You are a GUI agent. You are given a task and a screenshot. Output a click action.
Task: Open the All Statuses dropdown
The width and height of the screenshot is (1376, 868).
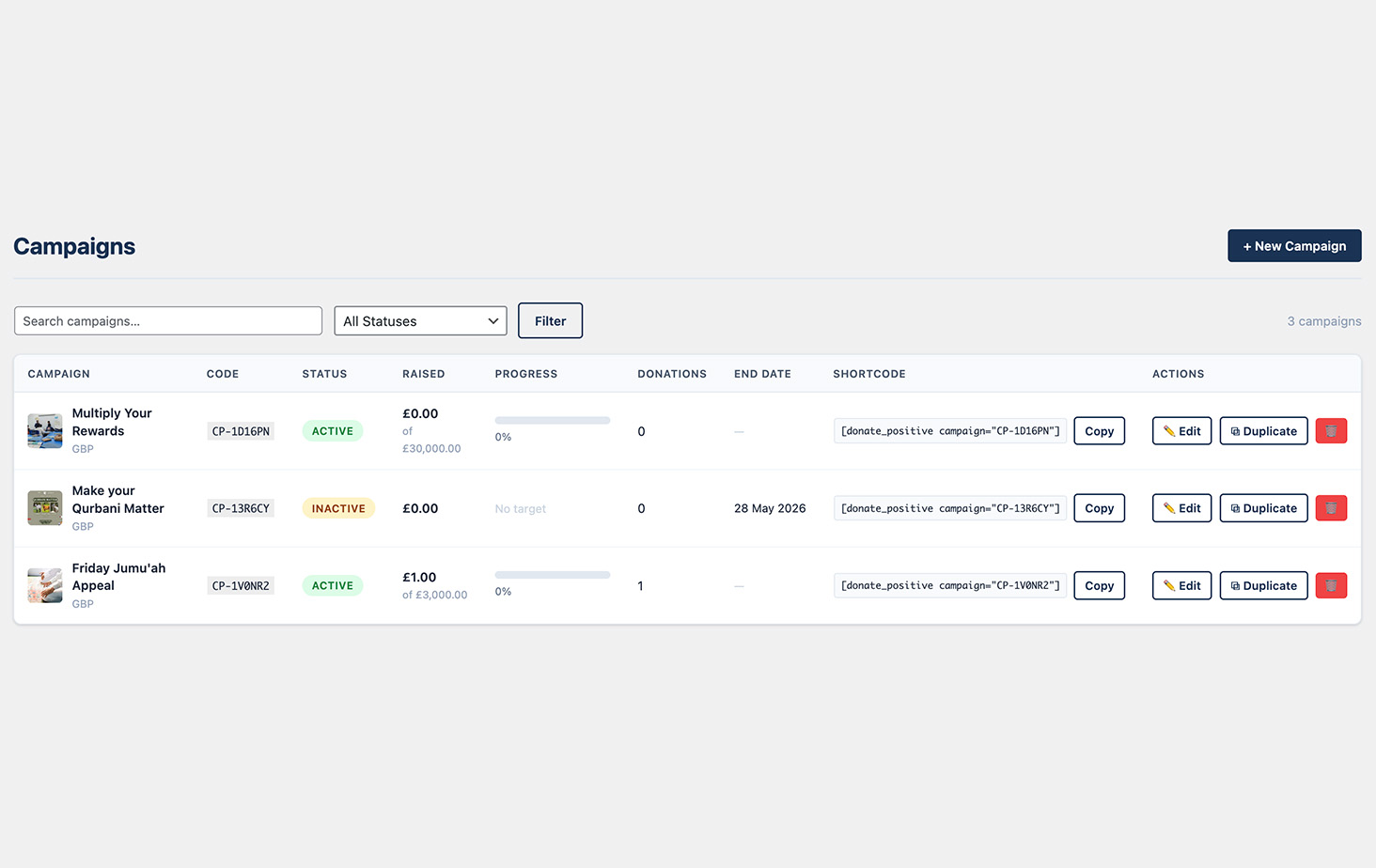tap(420, 320)
